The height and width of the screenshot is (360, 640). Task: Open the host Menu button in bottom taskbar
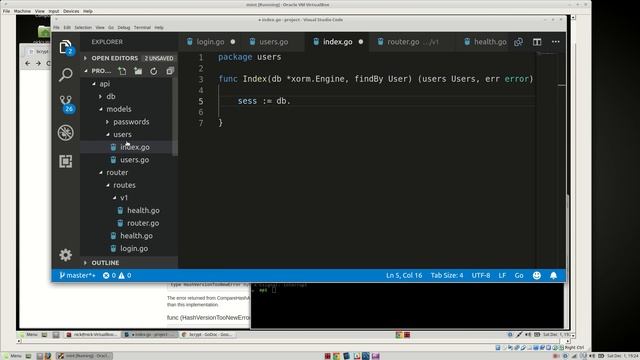point(12,356)
